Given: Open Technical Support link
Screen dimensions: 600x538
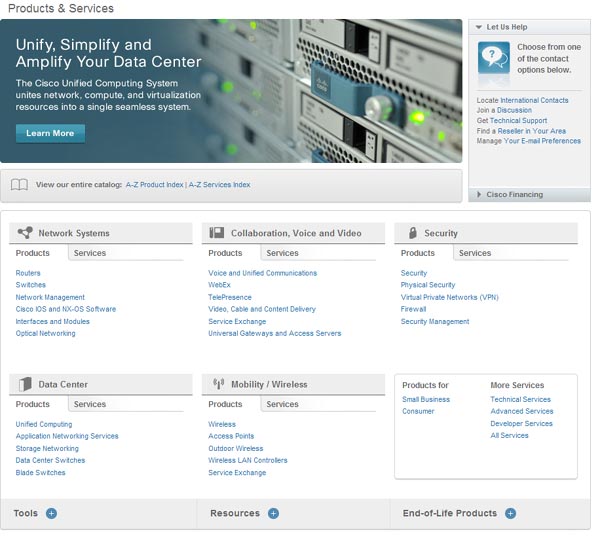Looking at the screenshot, I should point(518,121).
